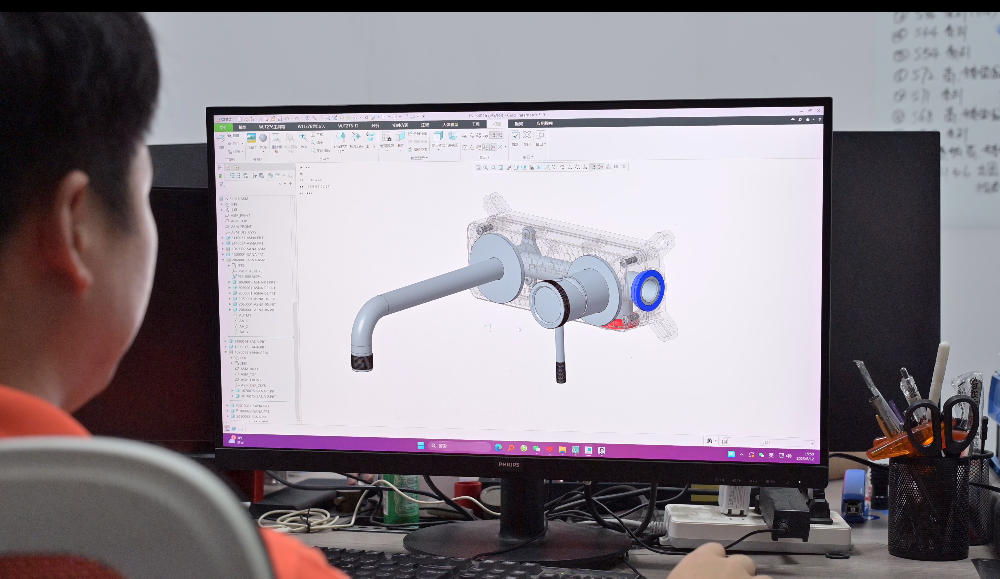This screenshot has height=579, width=1000.
Task: Open the green File tab in ribbon
Action: point(223,127)
